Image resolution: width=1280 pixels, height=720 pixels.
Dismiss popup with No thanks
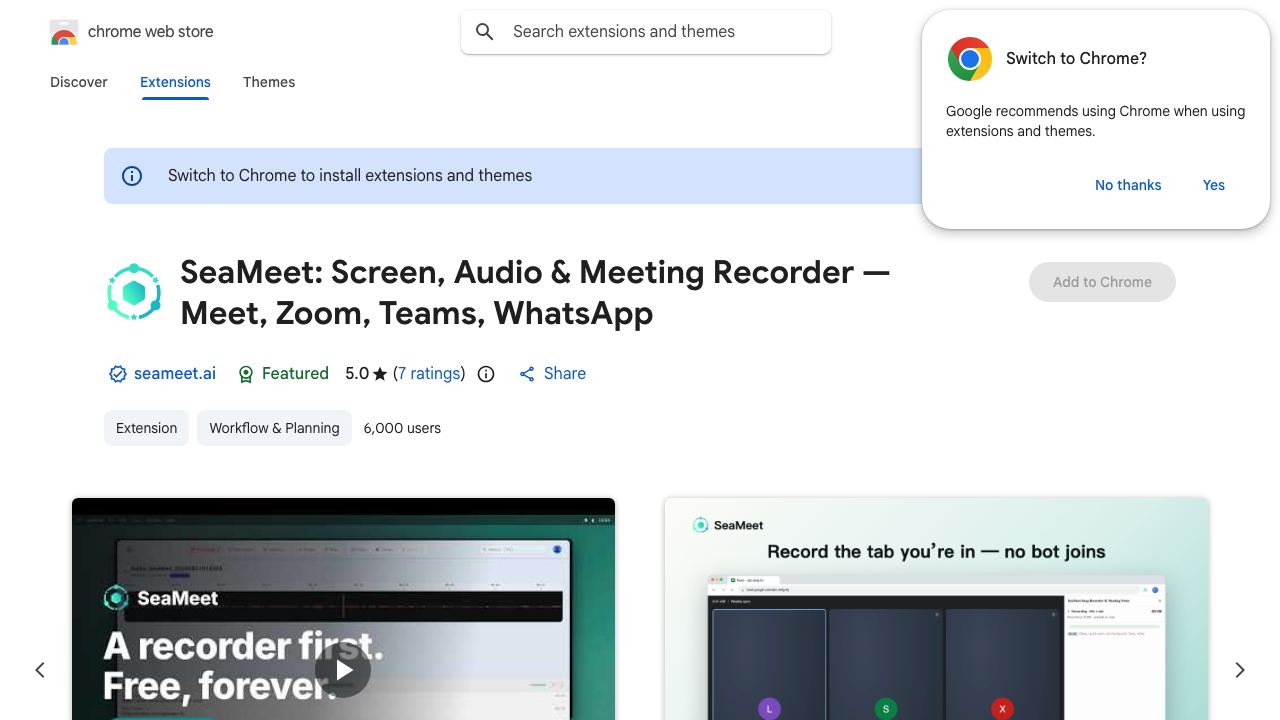[1128, 185]
